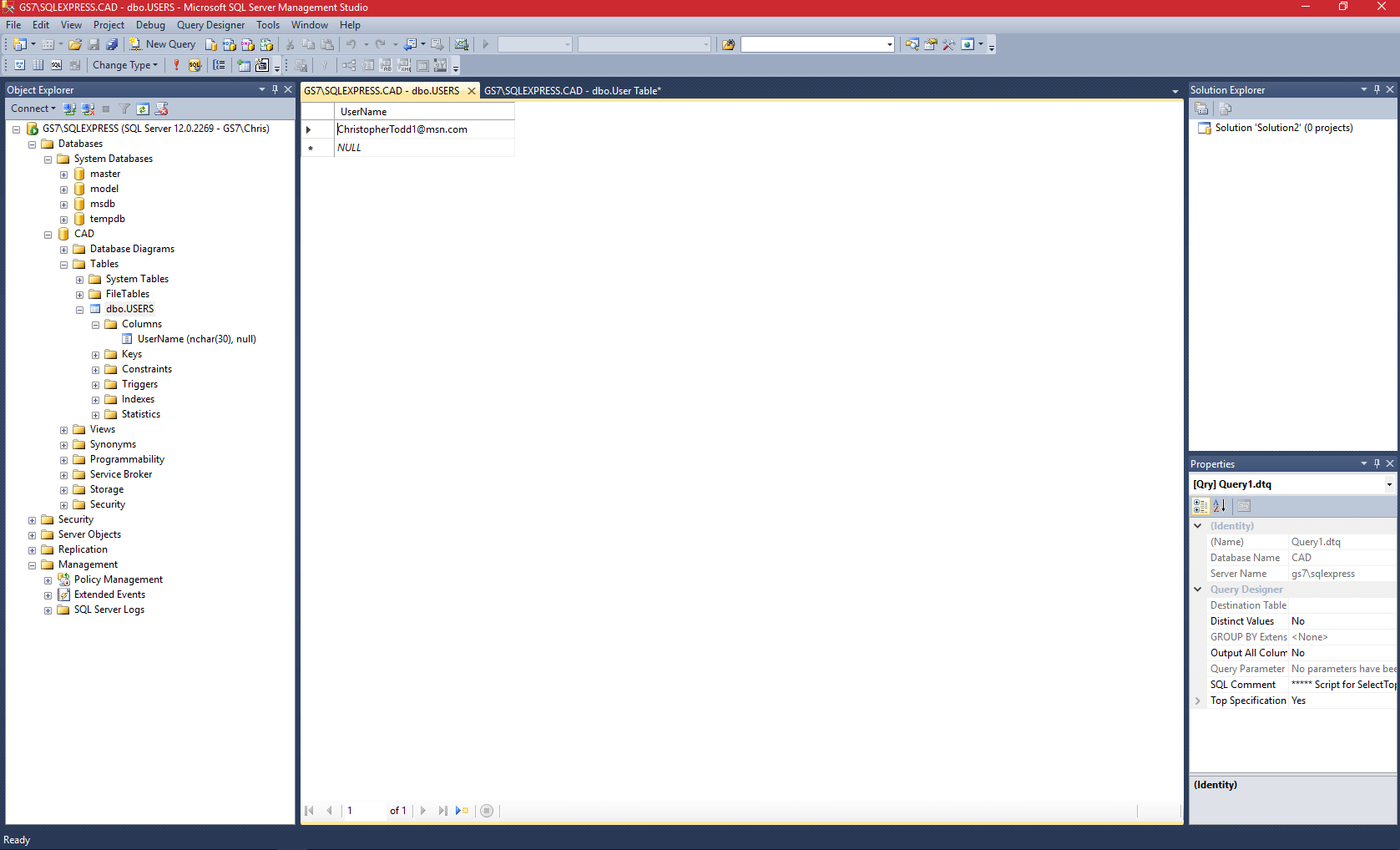Click the Analysis Services MDX Query icon
1400x850 pixels.
pos(229,44)
